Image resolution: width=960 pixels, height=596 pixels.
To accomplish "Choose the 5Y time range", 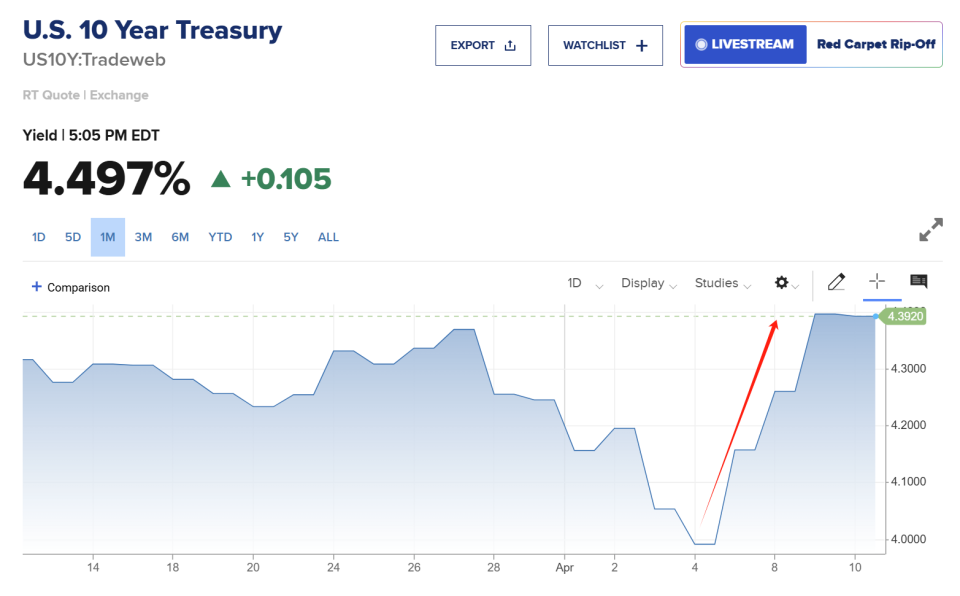I will pos(290,237).
